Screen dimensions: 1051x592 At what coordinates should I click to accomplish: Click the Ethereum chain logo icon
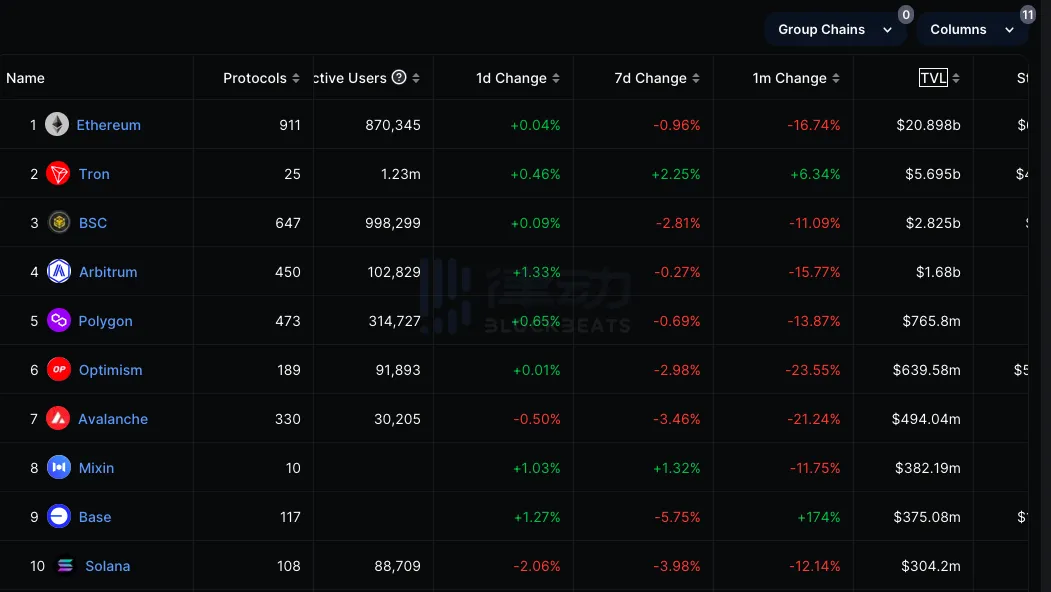(x=57, y=125)
